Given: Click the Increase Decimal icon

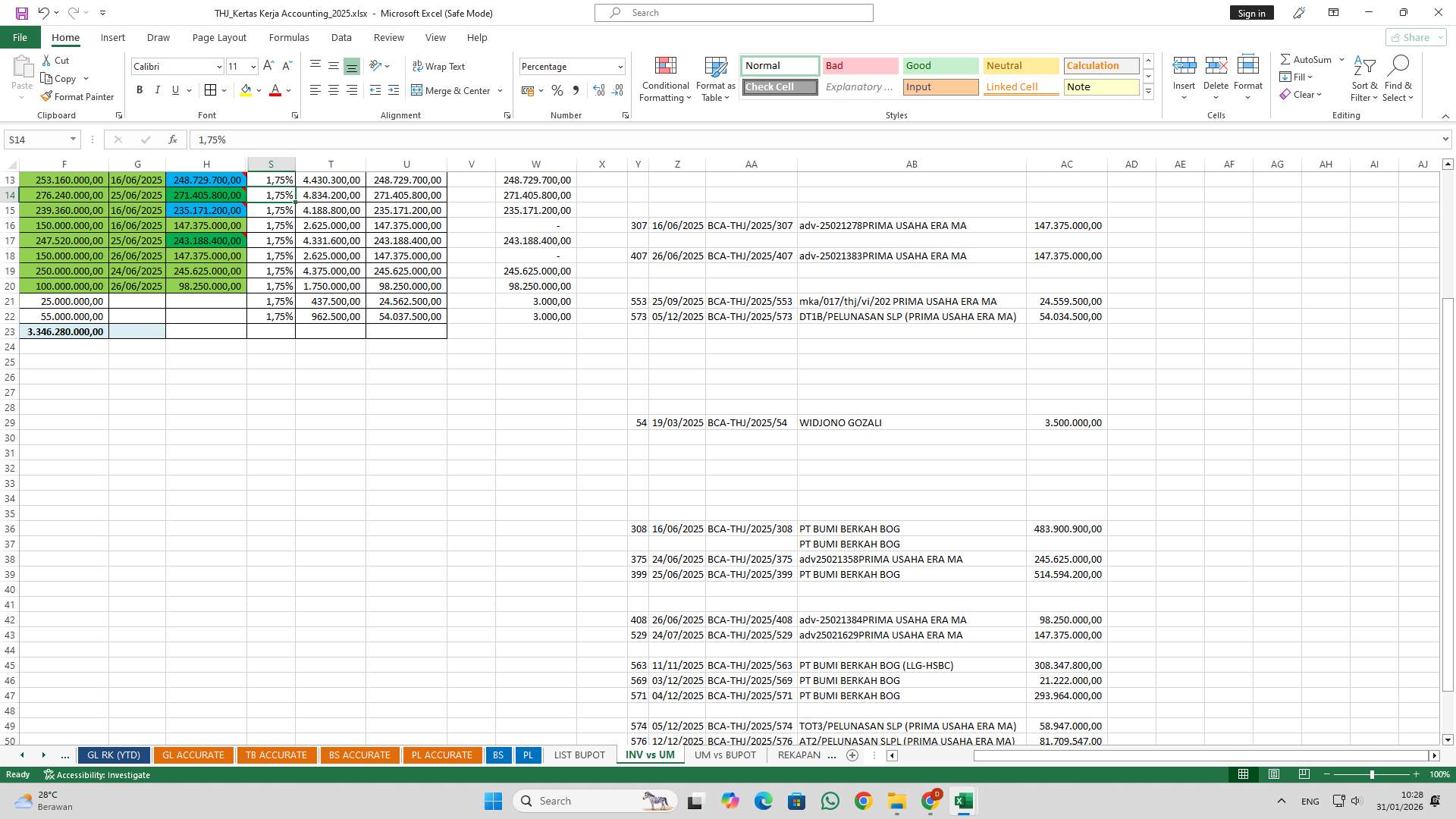Looking at the screenshot, I should pos(599,90).
